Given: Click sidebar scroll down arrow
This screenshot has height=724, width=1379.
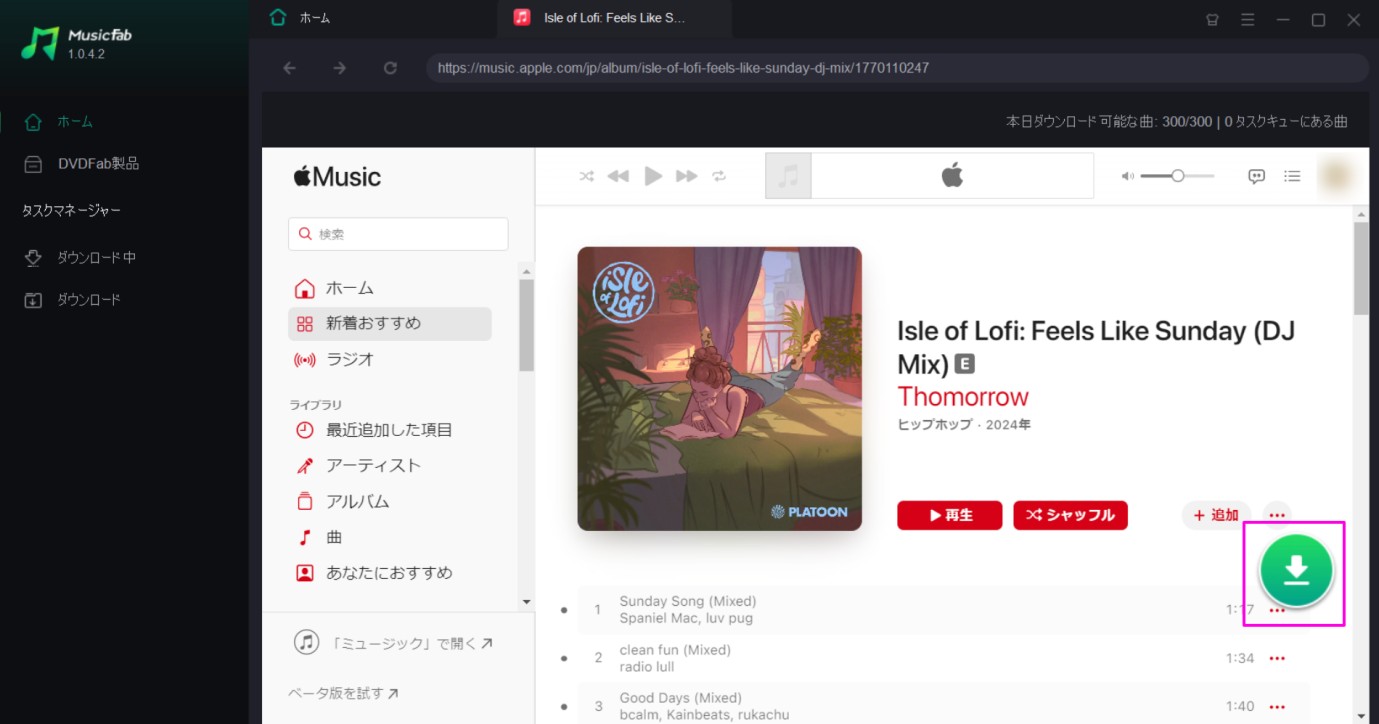Looking at the screenshot, I should coord(527,602).
